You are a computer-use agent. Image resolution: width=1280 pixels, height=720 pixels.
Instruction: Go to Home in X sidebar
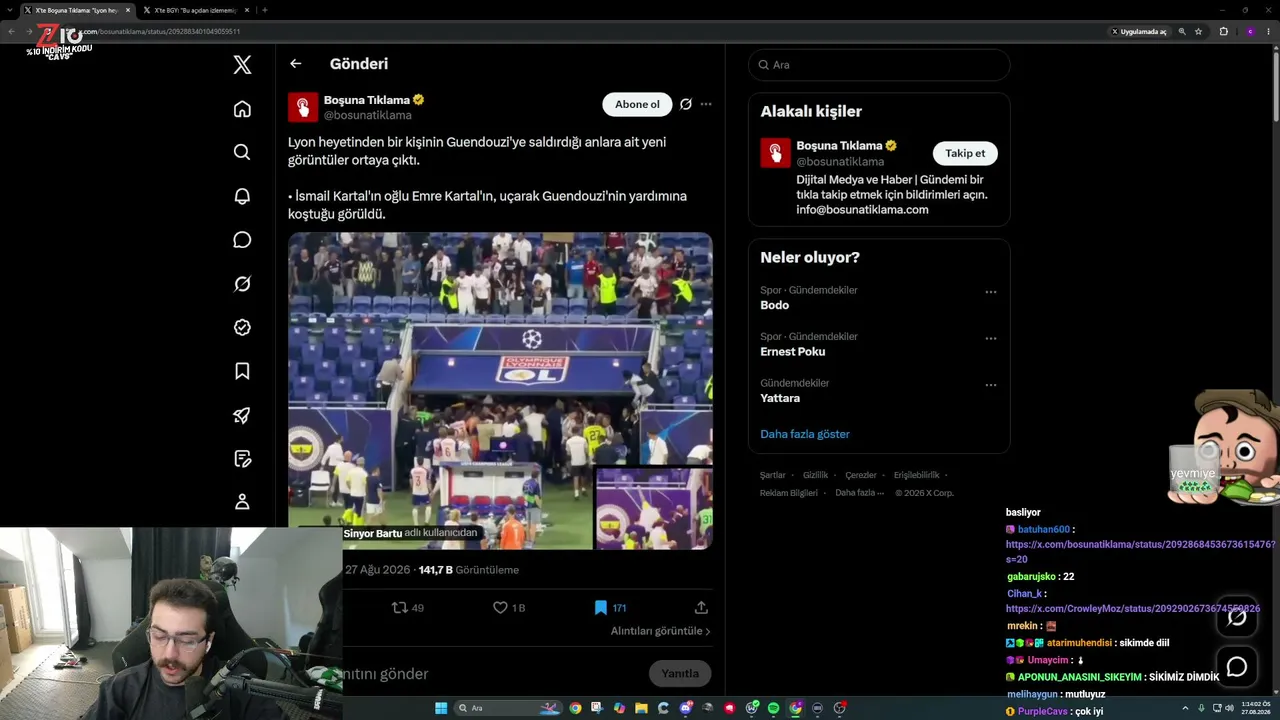[x=242, y=109]
